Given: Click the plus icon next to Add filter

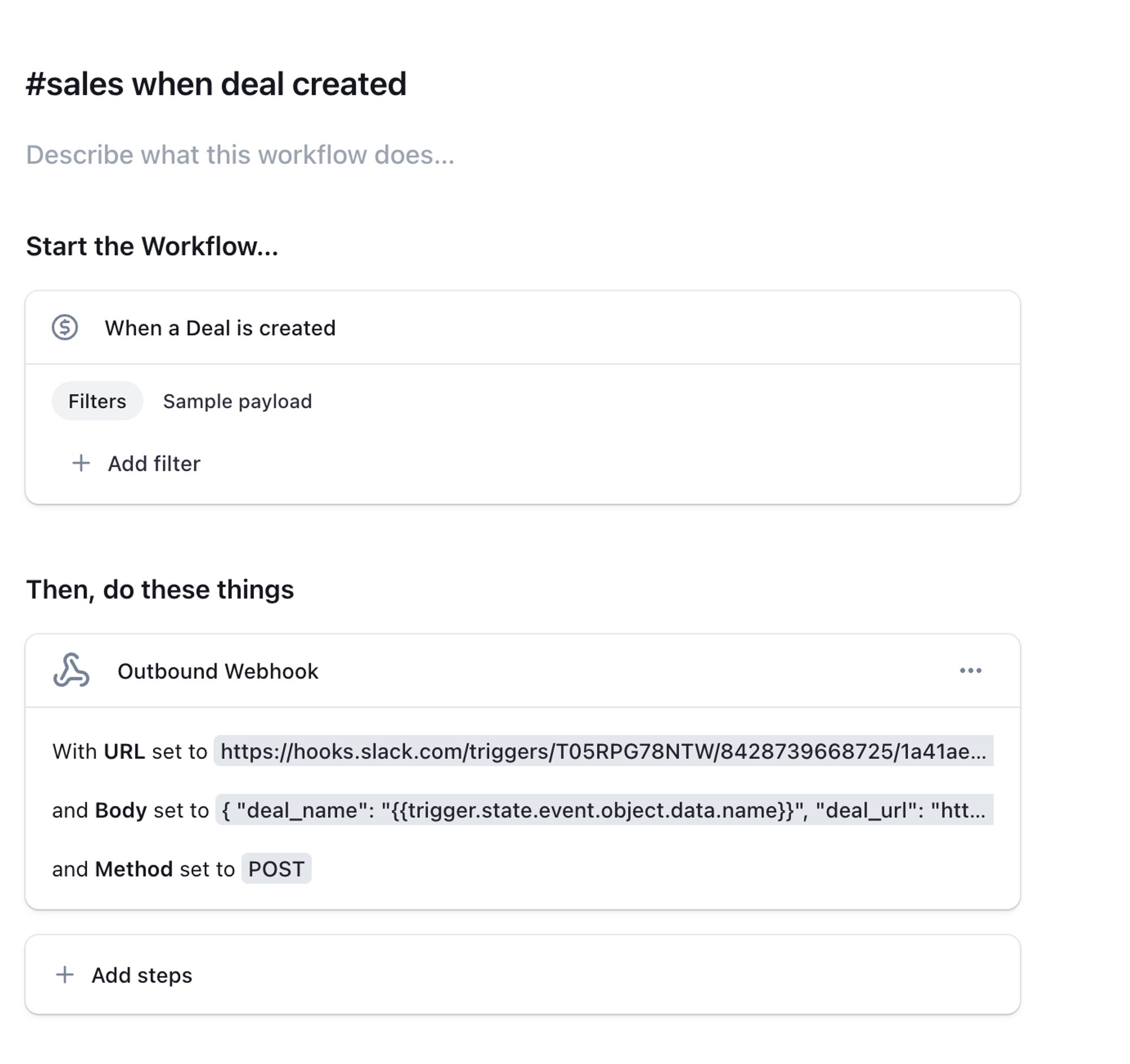Looking at the screenshot, I should click(81, 463).
